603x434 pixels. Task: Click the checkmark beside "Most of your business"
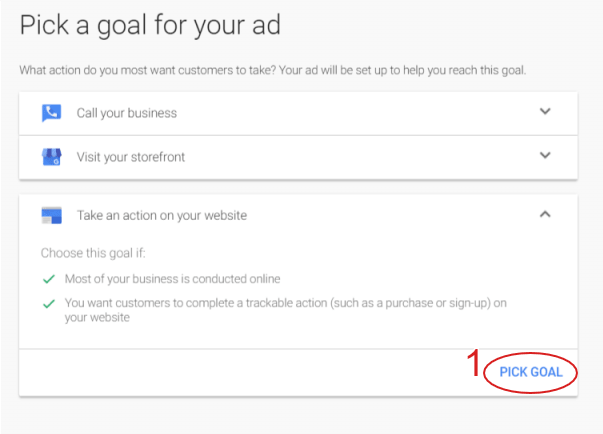pos(47,279)
